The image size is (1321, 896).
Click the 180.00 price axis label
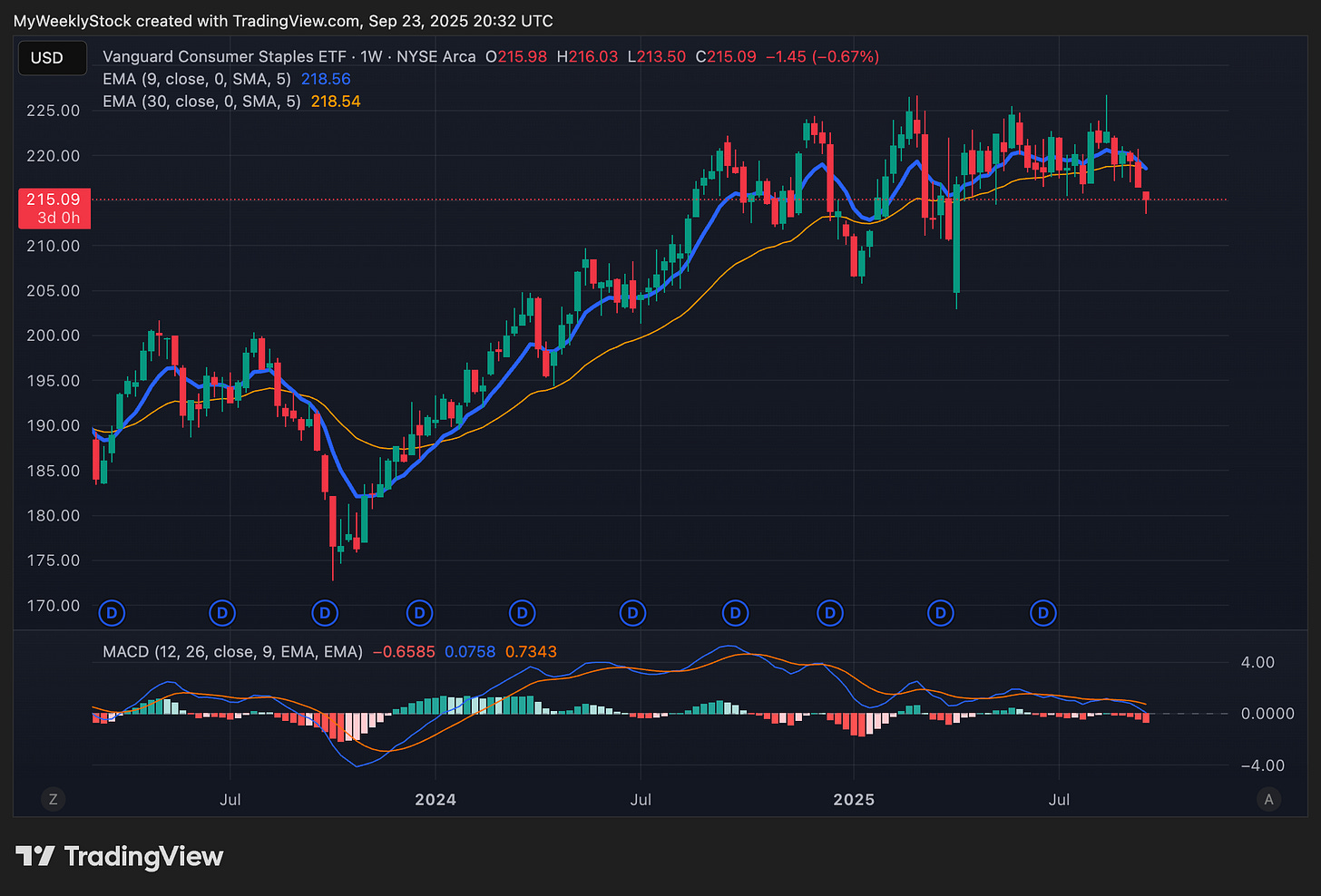(x=54, y=515)
